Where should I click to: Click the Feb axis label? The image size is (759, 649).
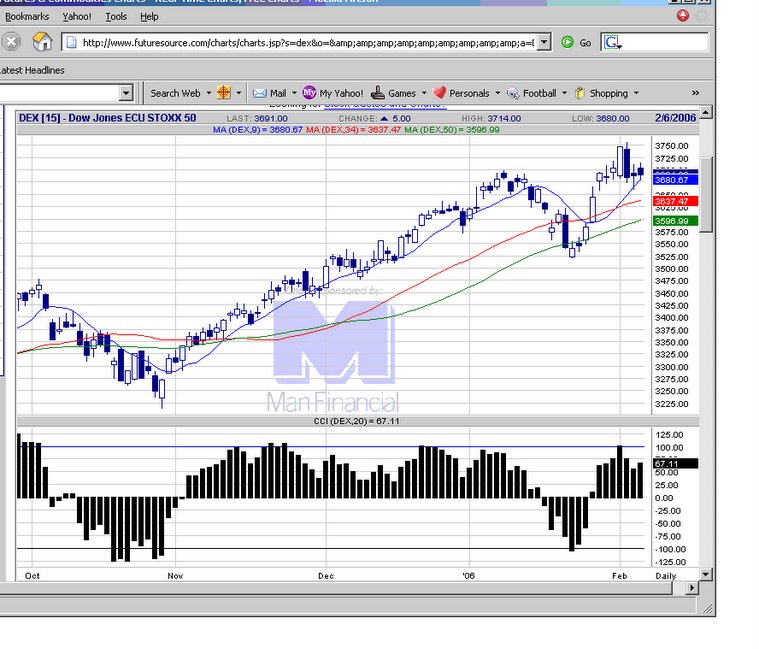tap(620, 576)
